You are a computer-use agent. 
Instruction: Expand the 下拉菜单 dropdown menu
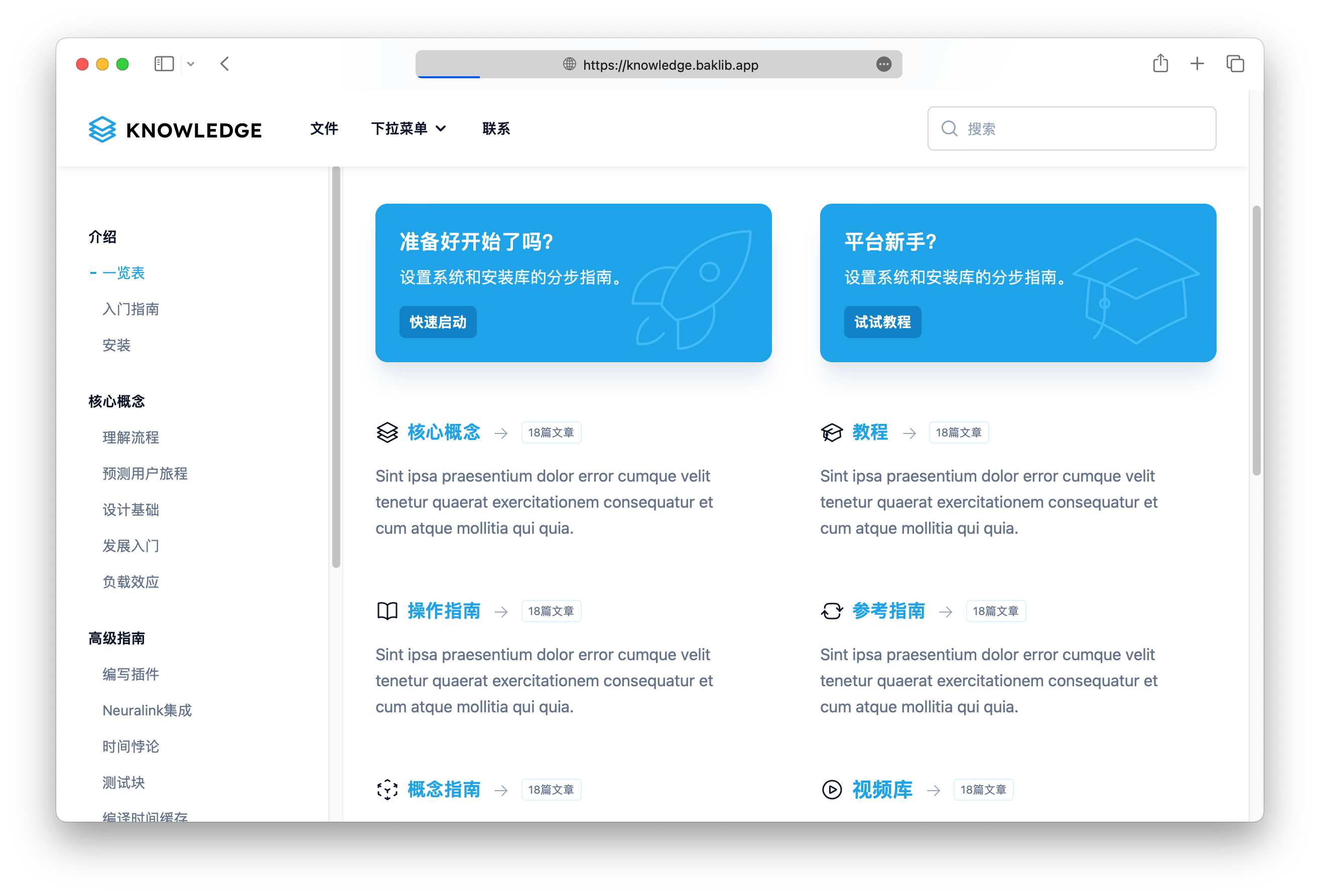coord(409,129)
